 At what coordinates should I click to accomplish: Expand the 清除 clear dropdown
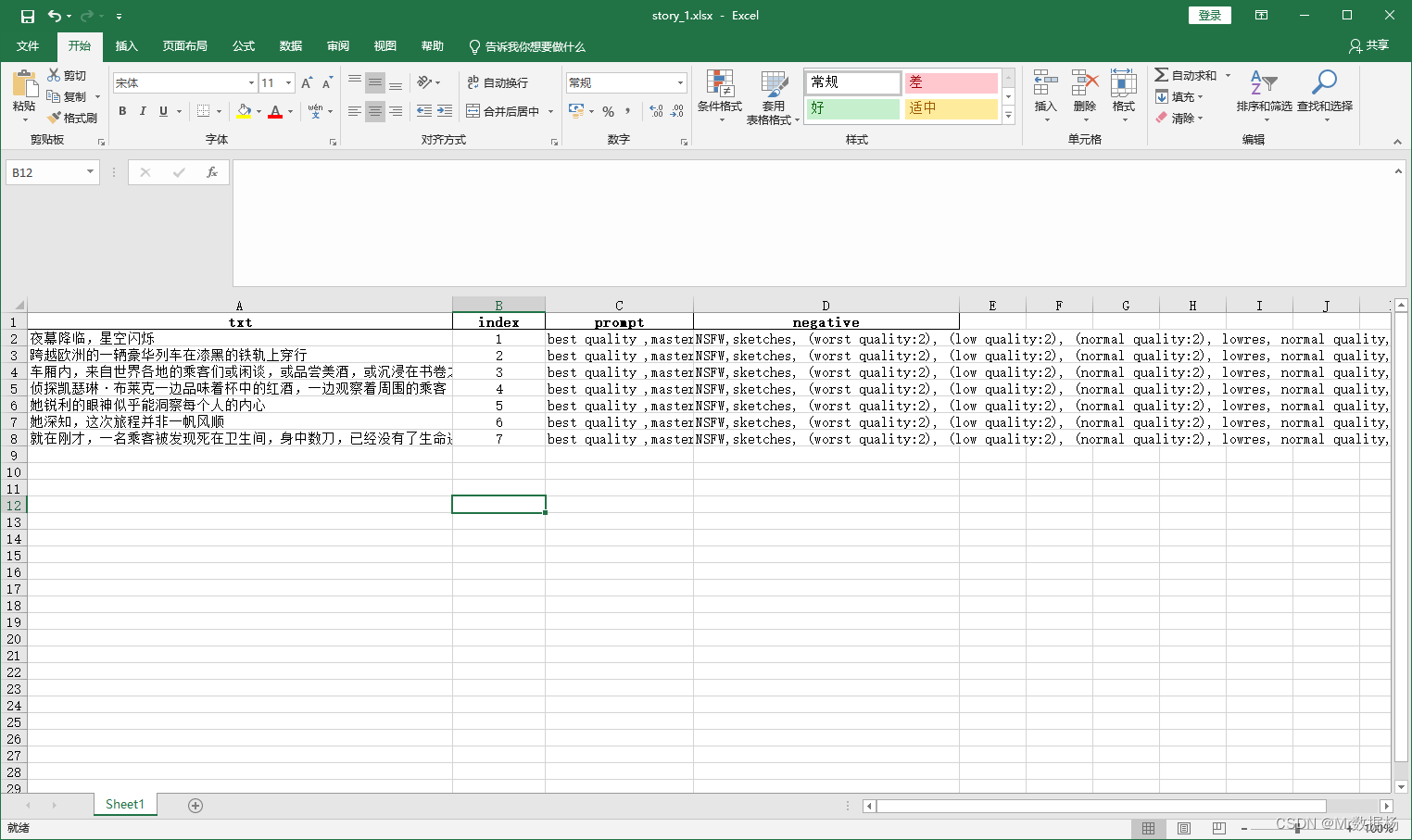pyautogui.click(x=1200, y=118)
